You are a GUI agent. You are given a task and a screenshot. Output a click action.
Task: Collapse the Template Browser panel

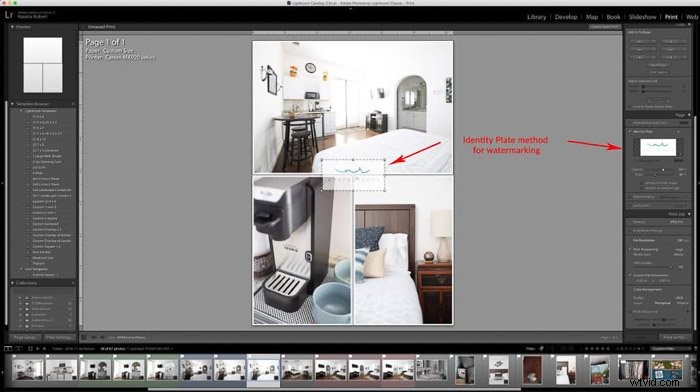(x=12, y=104)
